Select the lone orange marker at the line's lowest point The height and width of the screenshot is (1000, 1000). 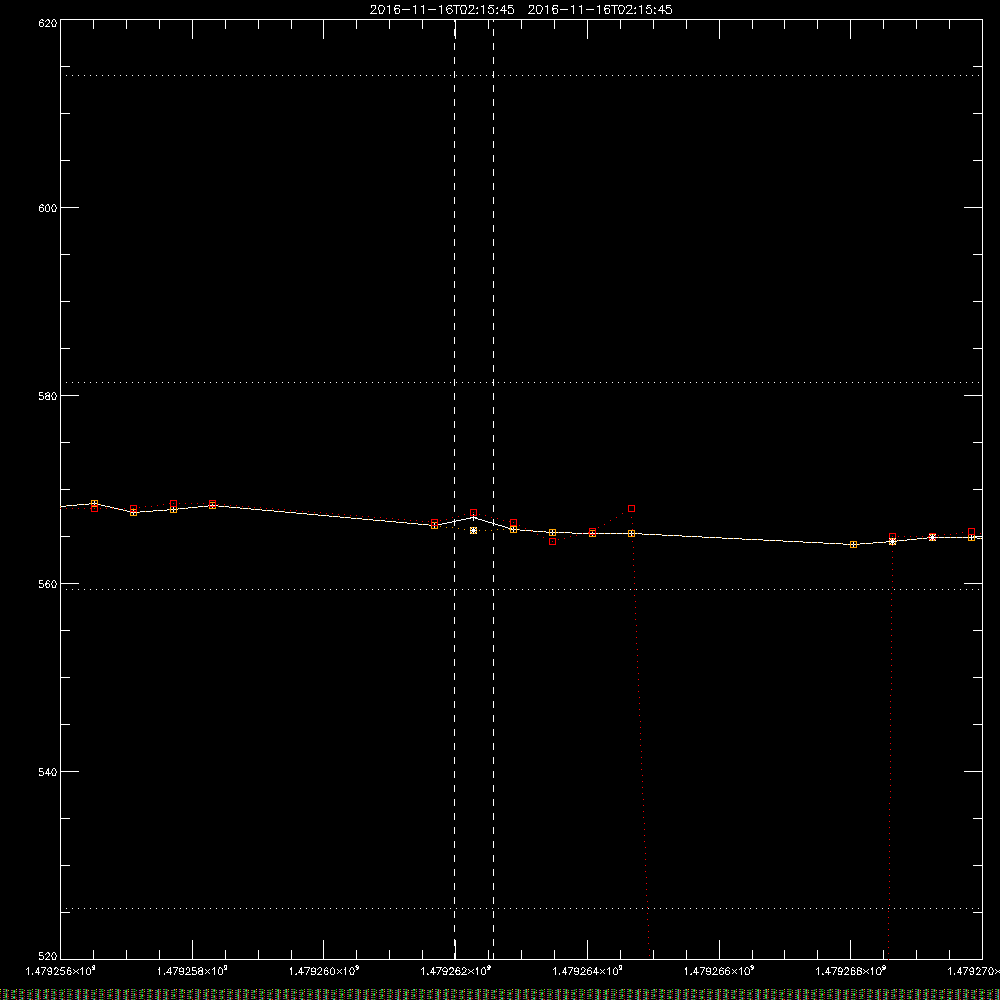pos(853,545)
